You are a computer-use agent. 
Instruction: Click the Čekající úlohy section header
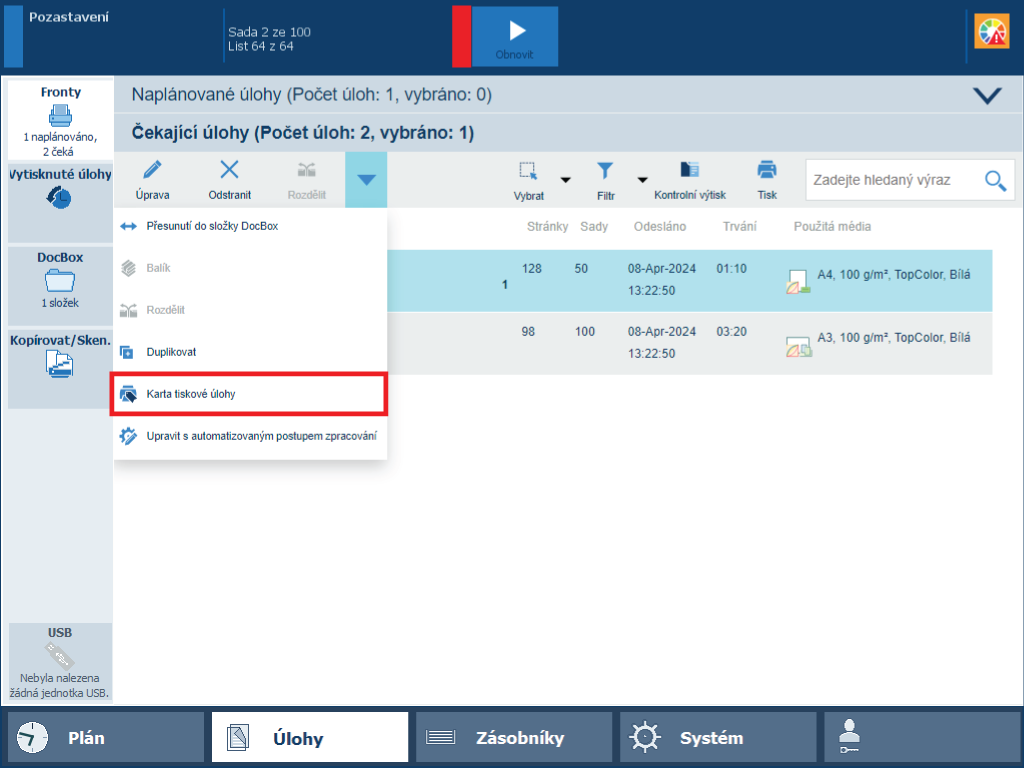click(x=568, y=133)
